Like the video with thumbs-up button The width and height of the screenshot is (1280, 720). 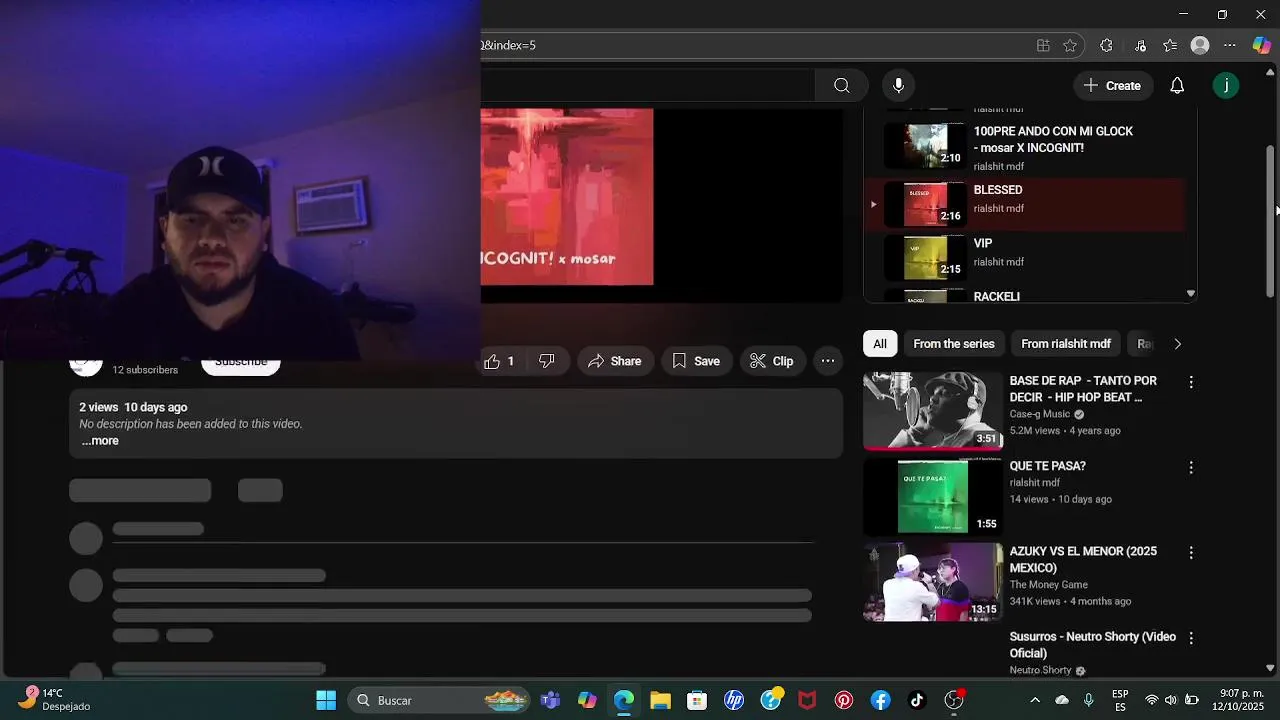coord(500,361)
